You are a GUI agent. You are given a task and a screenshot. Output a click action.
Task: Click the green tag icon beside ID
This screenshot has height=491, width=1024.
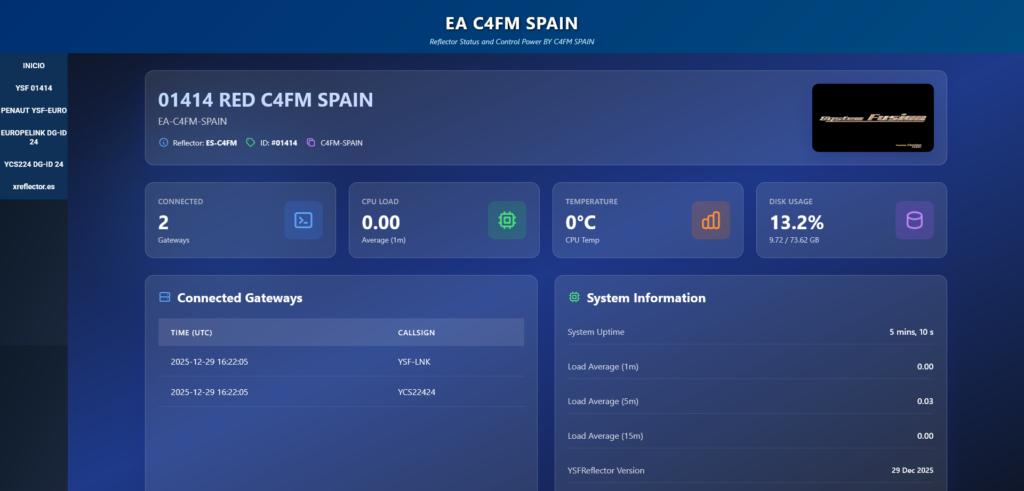(x=251, y=143)
